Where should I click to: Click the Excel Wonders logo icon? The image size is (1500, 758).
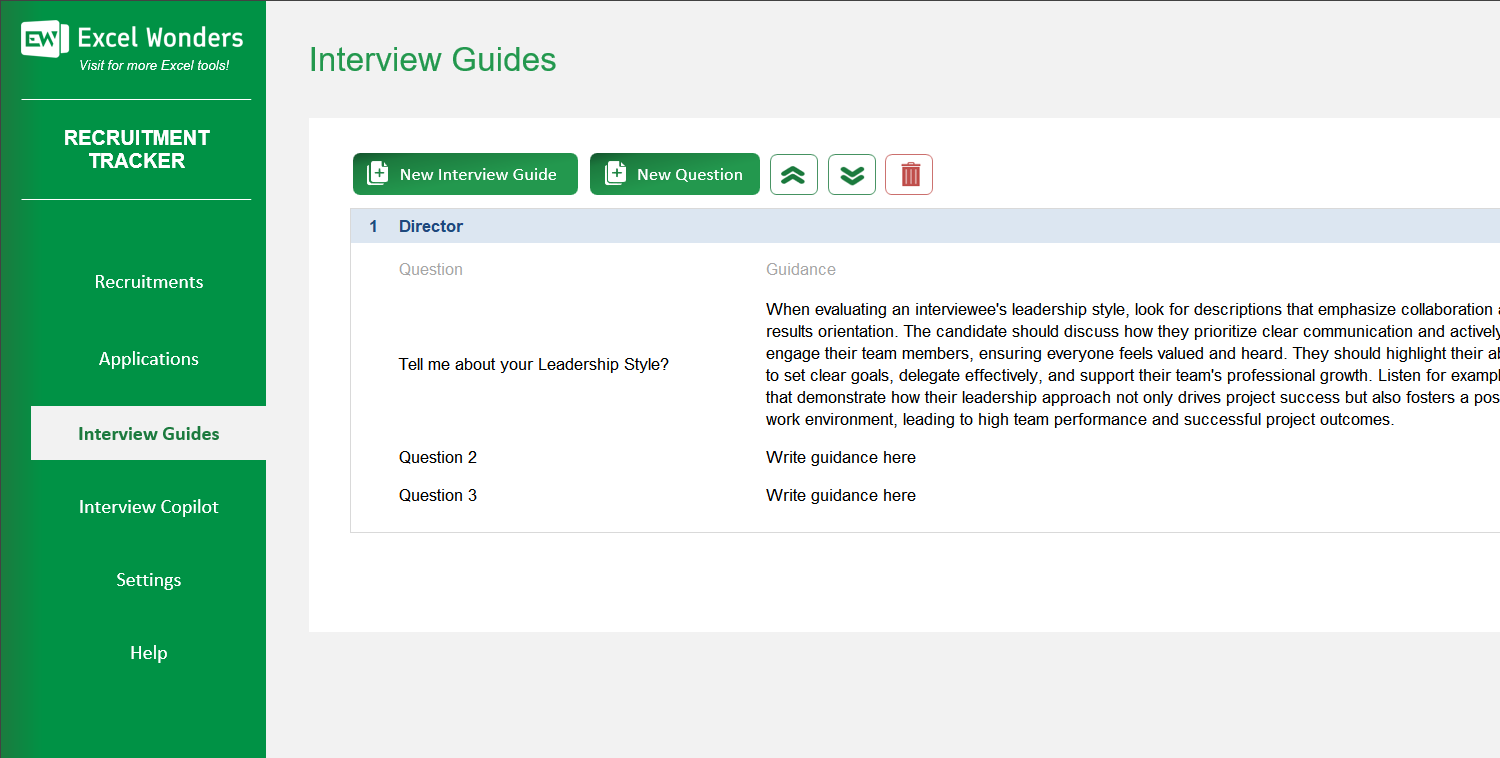[x=40, y=38]
